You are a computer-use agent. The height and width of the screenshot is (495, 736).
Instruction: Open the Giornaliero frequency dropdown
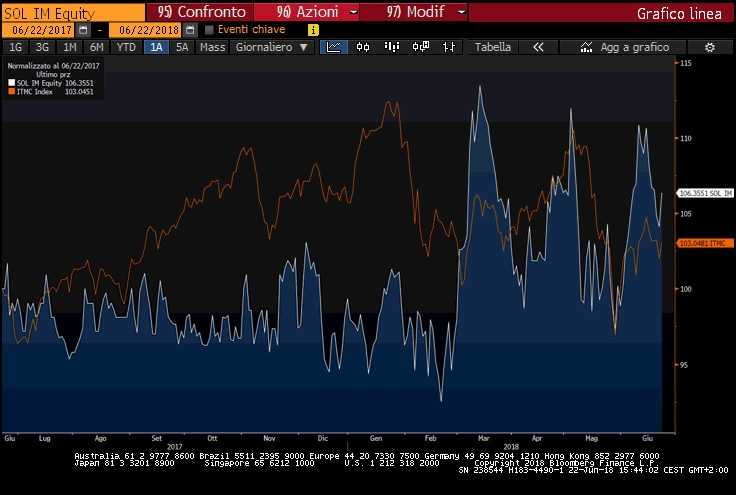[272, 47]
